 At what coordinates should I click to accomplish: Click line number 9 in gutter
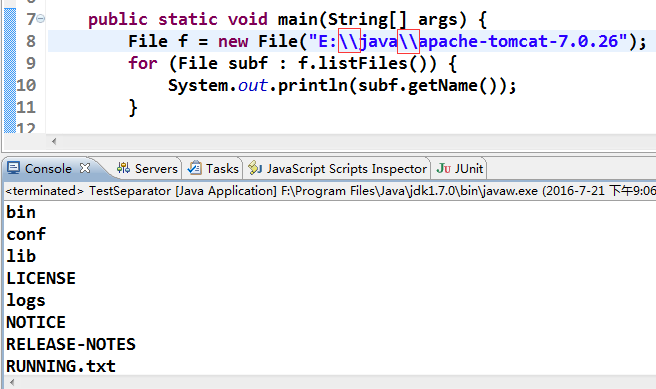point(31,63)
